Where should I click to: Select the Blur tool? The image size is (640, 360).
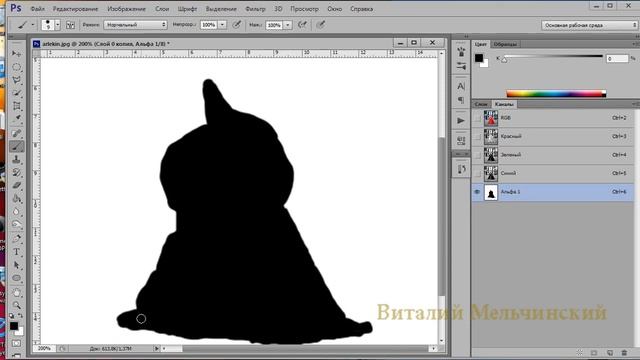16,211
